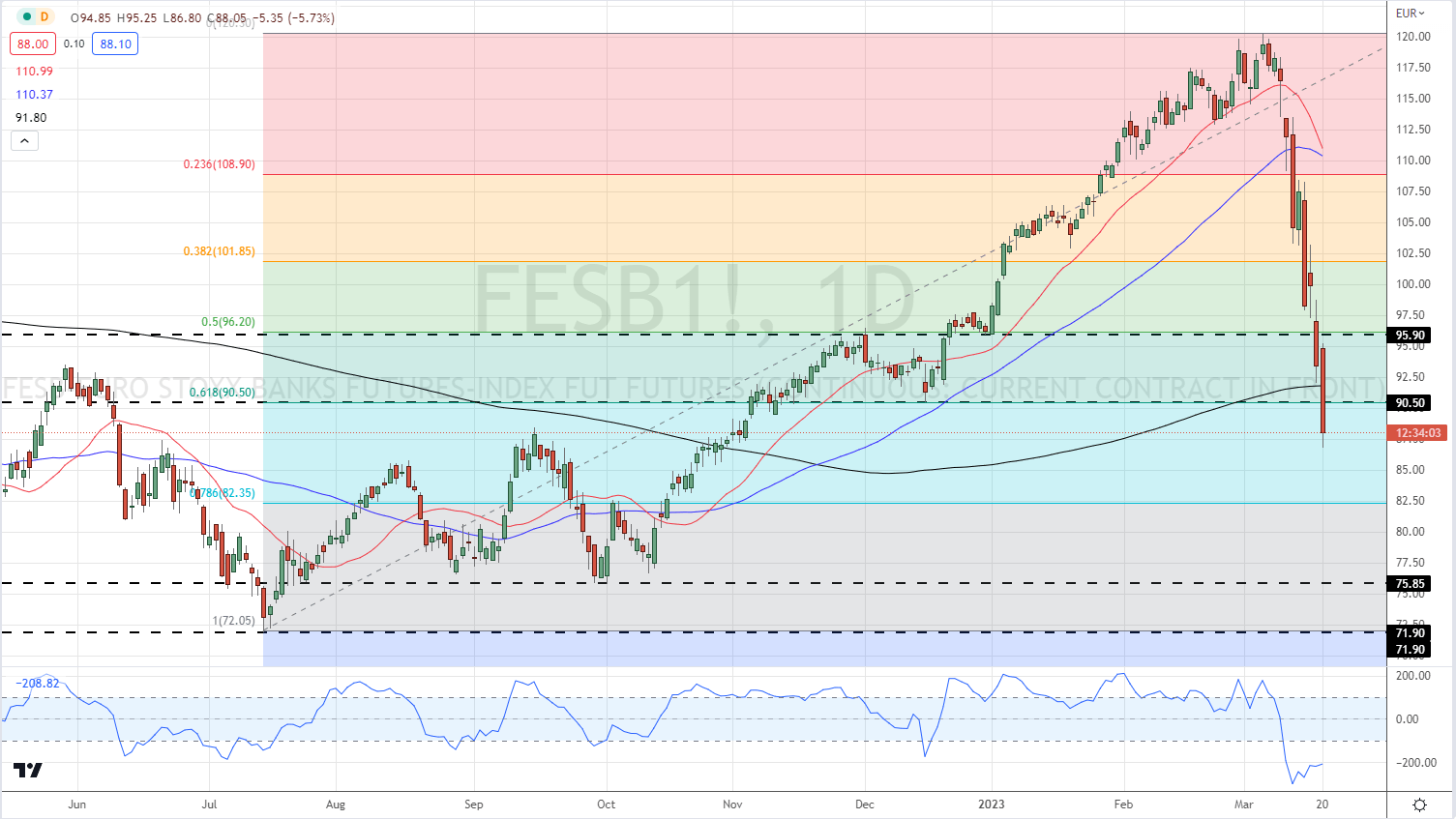This screenshot has height=819, width=1456.
Task: Click the 95.90 price label on axis
Action: (x=1410, y=336)
